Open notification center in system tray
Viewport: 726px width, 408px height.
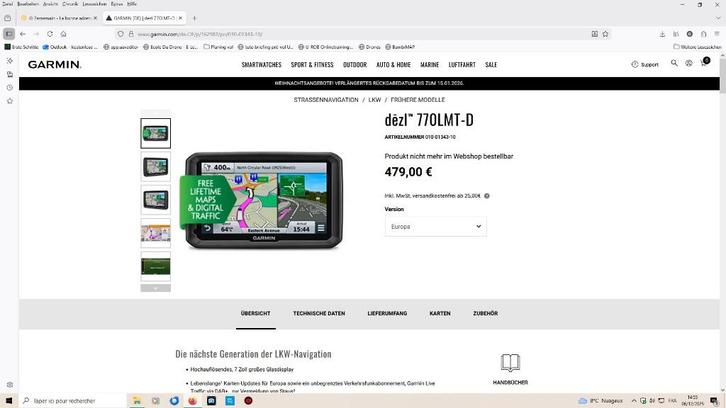coord(715,401)
